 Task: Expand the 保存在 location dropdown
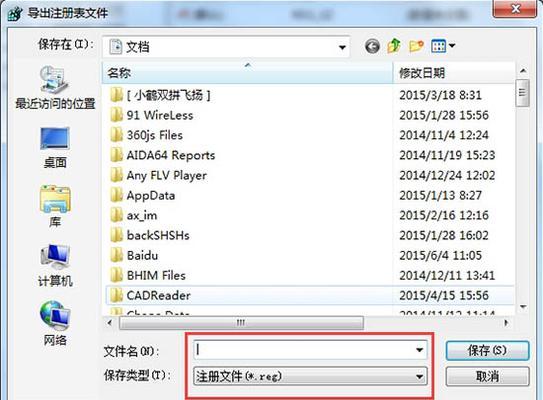coord(342,47)
